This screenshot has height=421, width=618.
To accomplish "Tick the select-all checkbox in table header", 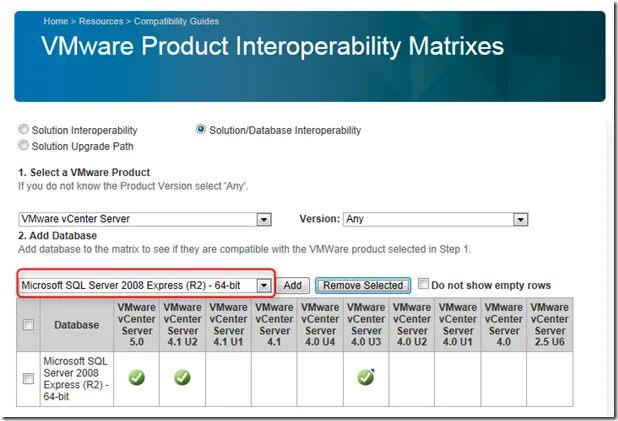I will [28, 325].
